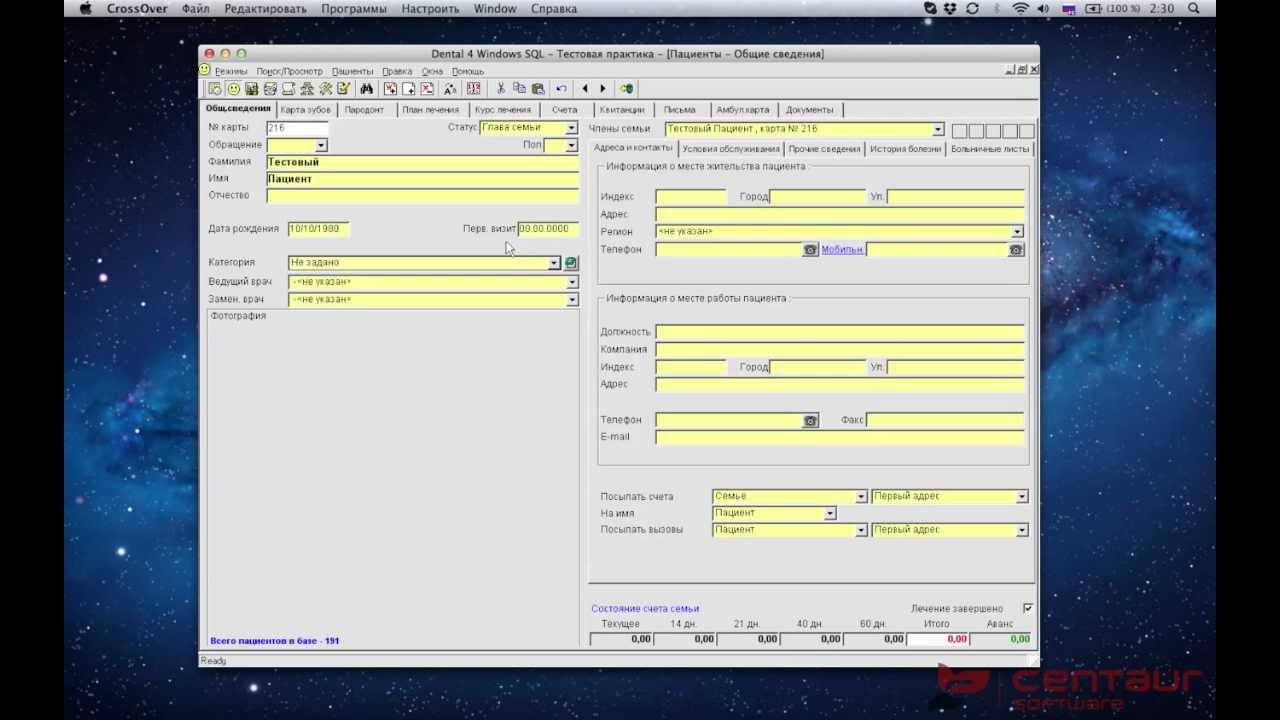Click the first toolbar icon with green arrow
This screenshot has width=1280, height=720.
click(214, 89)
